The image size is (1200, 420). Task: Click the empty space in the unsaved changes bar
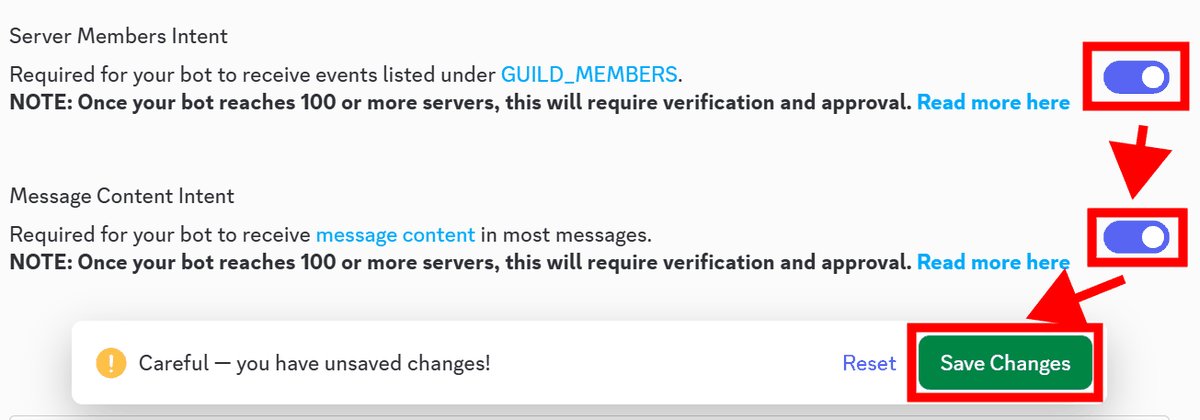pos(660,363)
